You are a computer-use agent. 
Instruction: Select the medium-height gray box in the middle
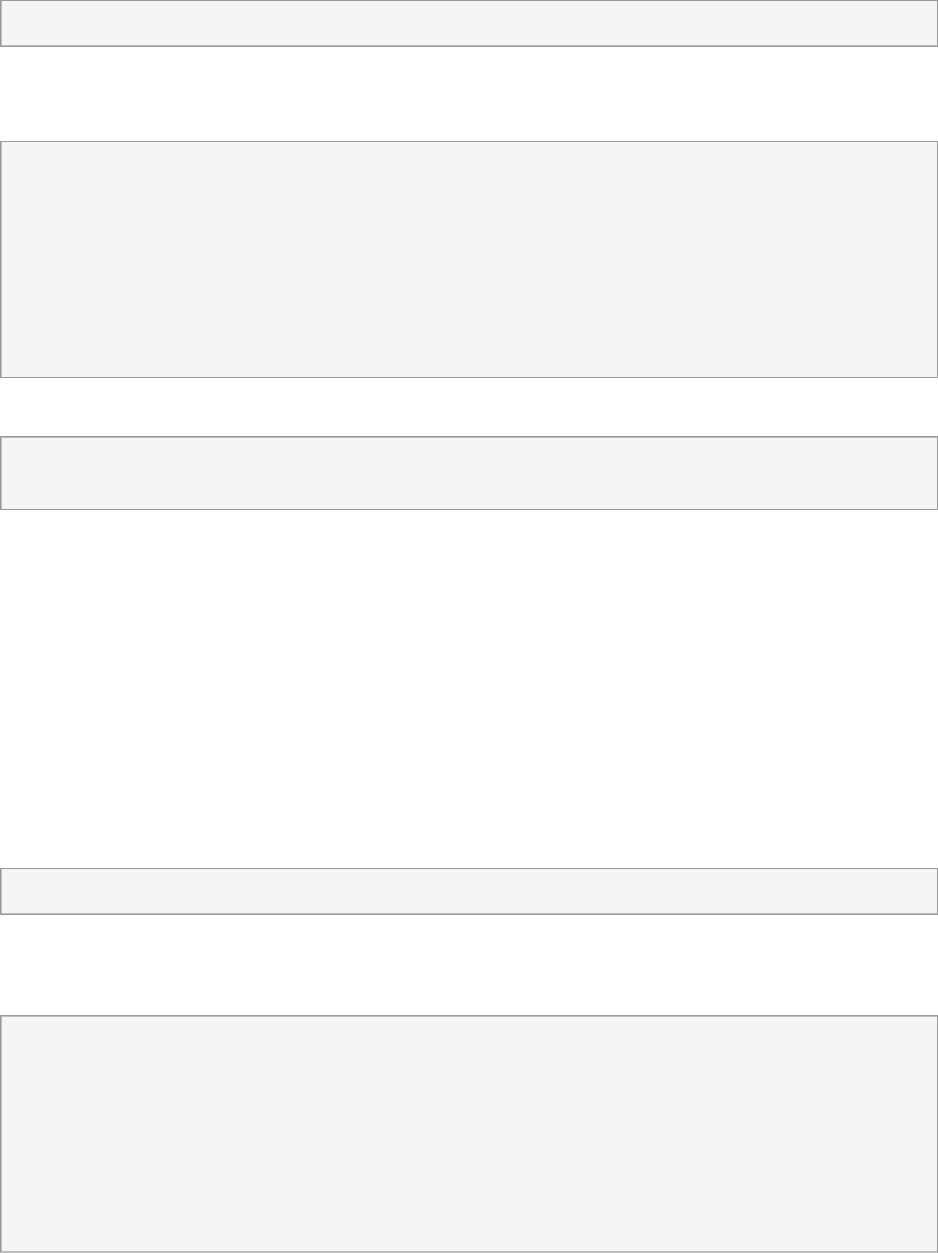[x=469, y=473]
